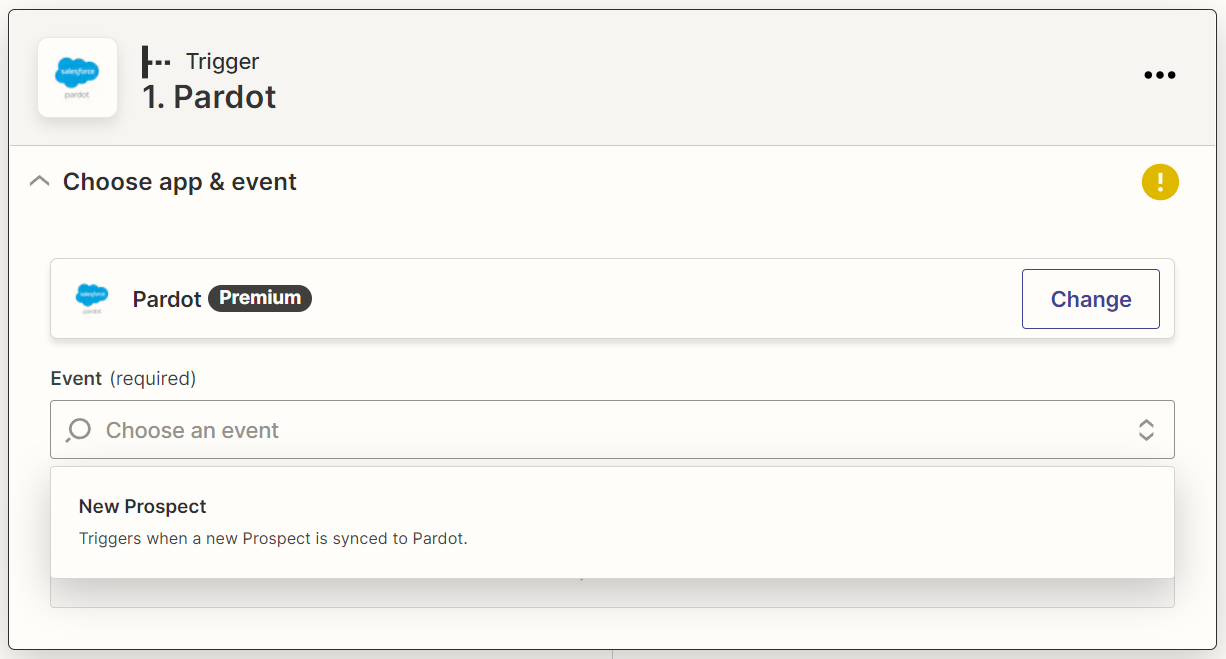
Task: Collapse section using chevron beside Choose app & event
Action: 39,182
